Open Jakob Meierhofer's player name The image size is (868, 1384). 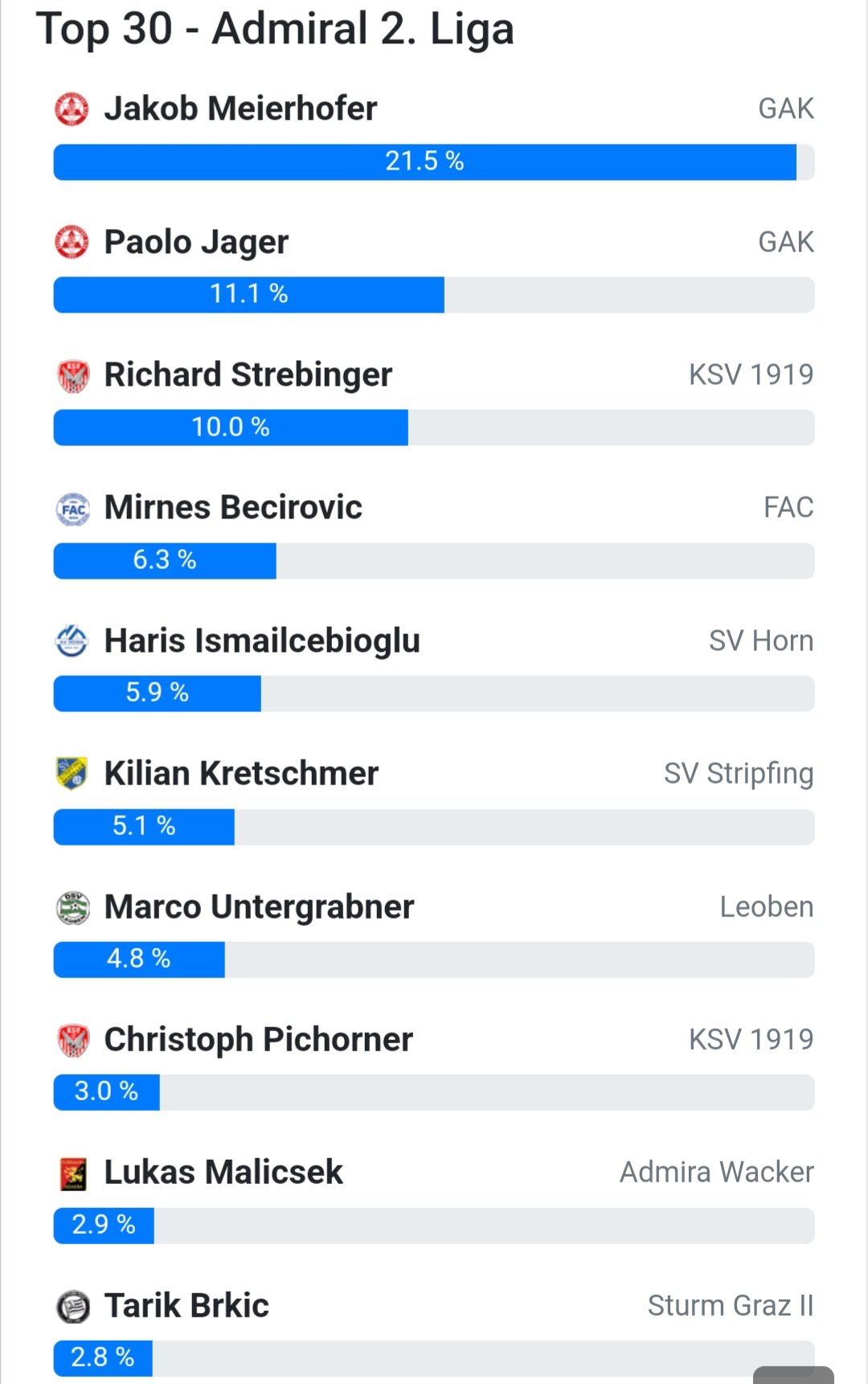[x=240, y=109]
